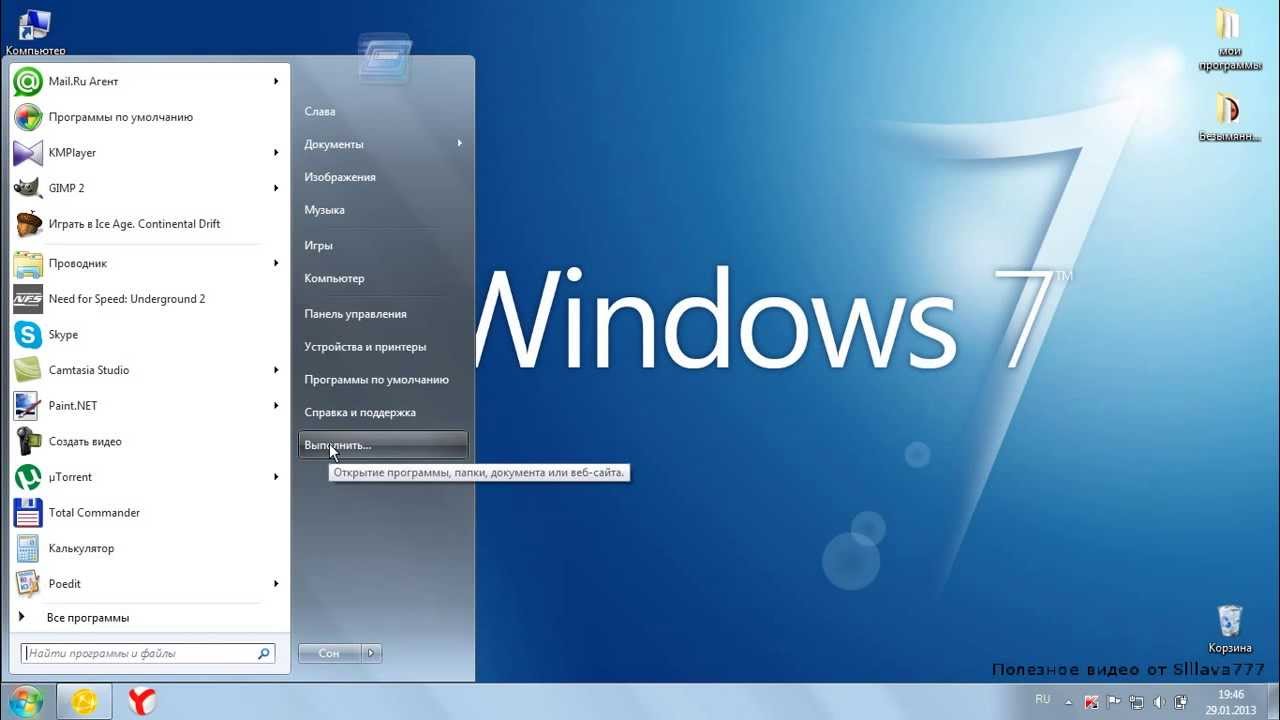Show Все программы list
Screen dimensions: 1280x720
(148, 618)
